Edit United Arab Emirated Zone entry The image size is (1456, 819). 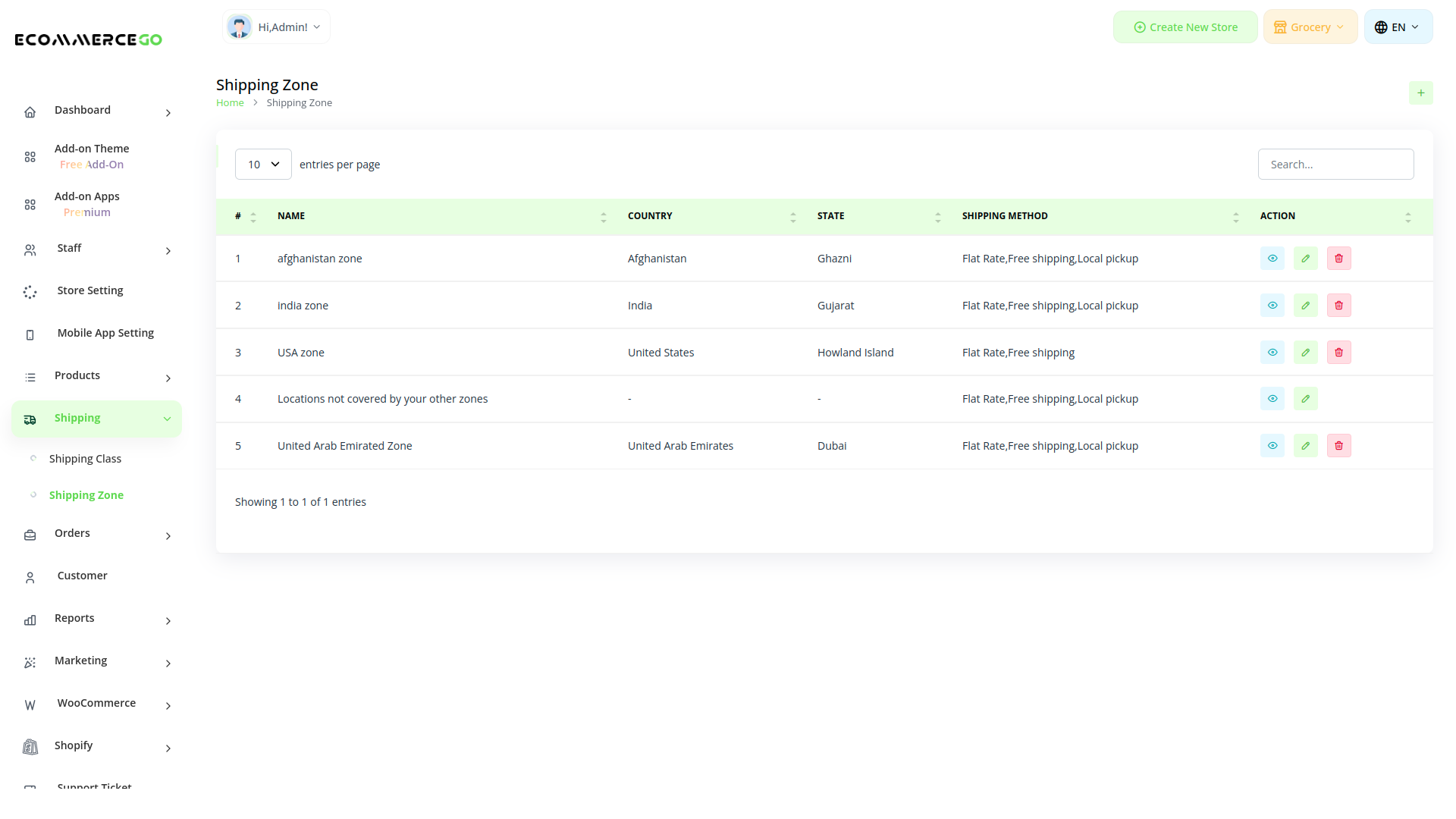point(1305,446)
